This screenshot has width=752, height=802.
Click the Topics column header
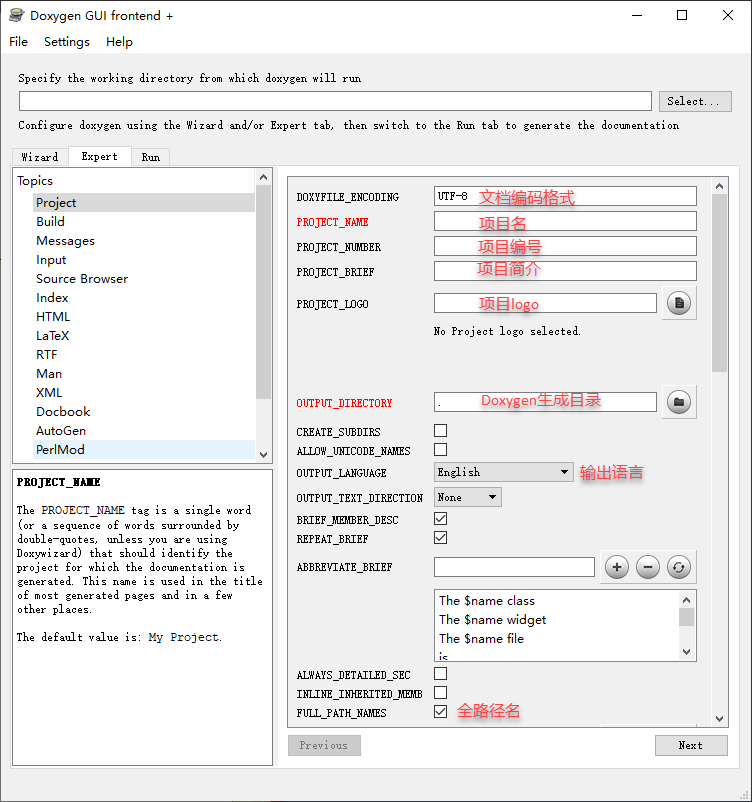[135, 181]
